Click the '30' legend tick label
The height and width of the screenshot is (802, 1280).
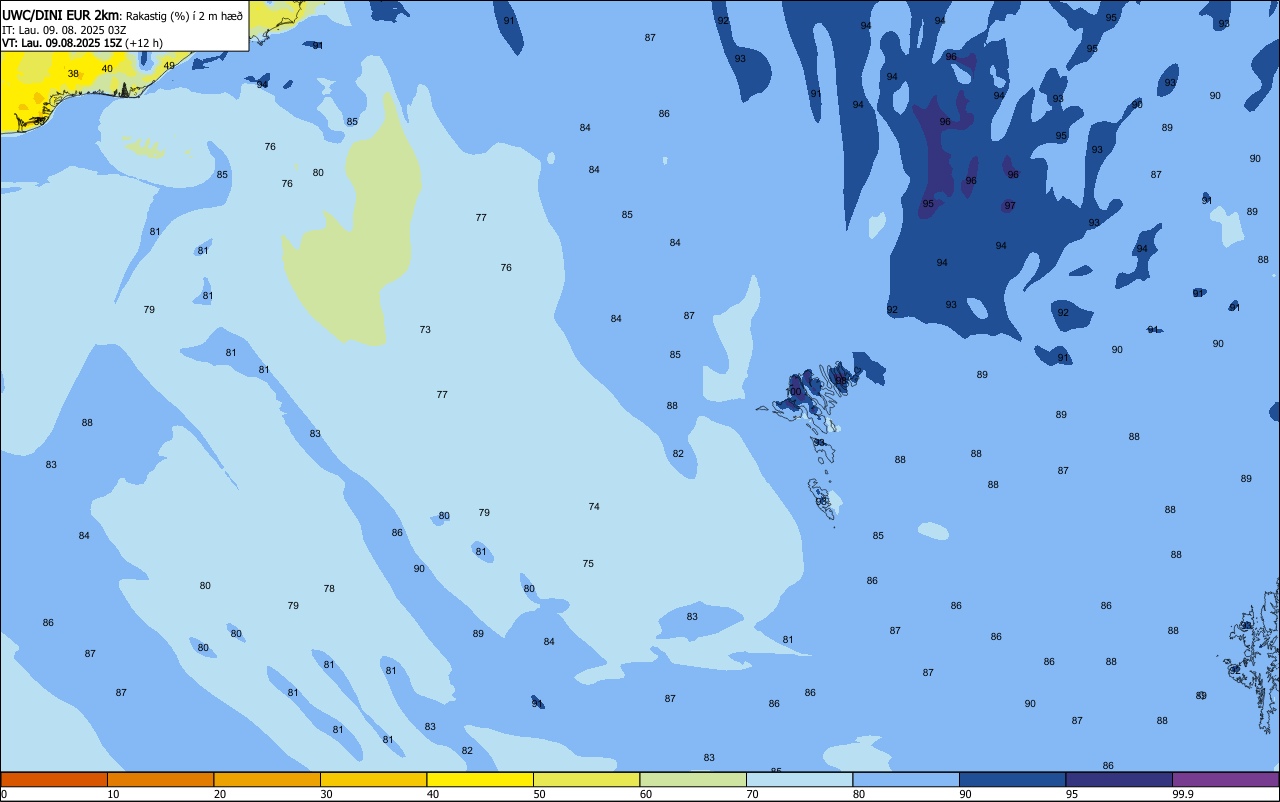326,794
